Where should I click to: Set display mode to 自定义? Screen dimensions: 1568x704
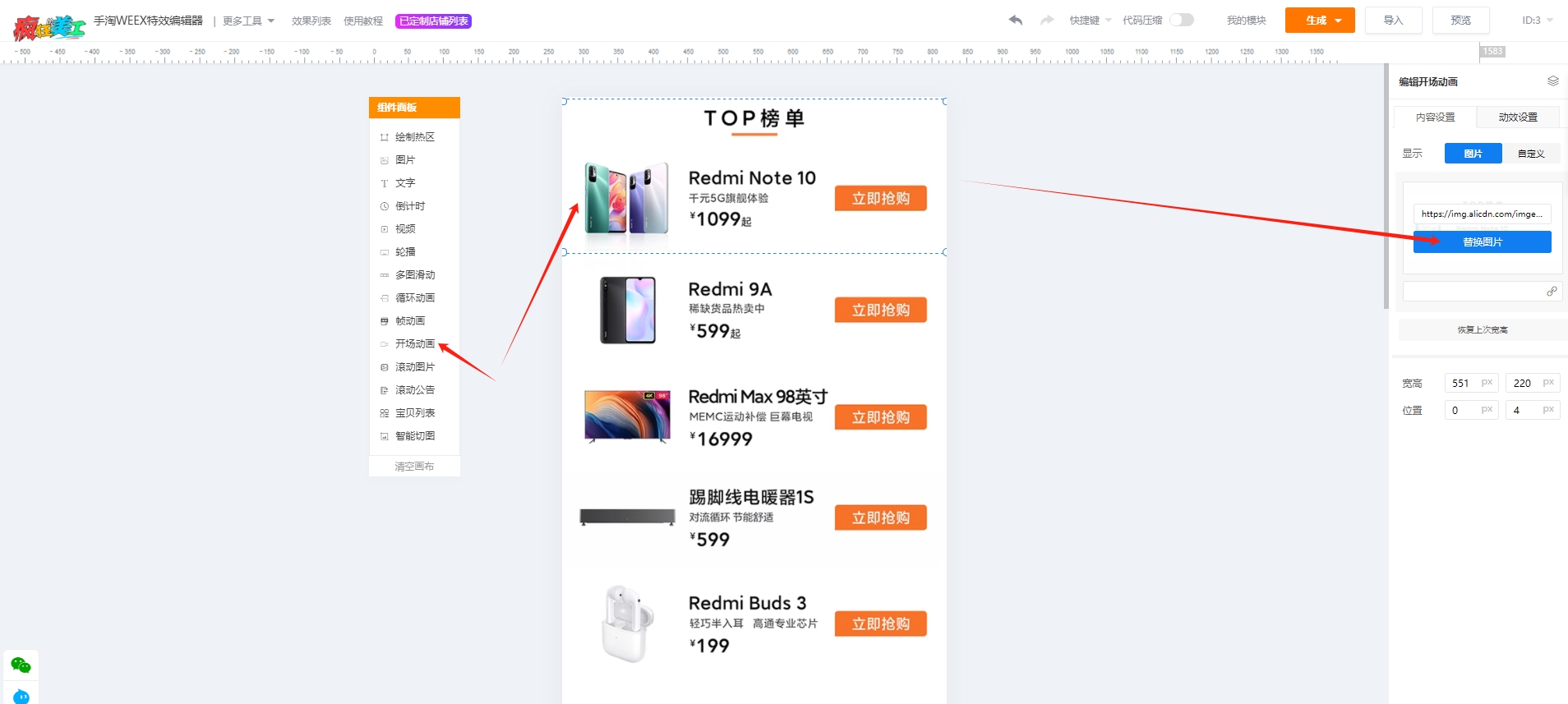pyautogui.click(x=1531, y=154)
